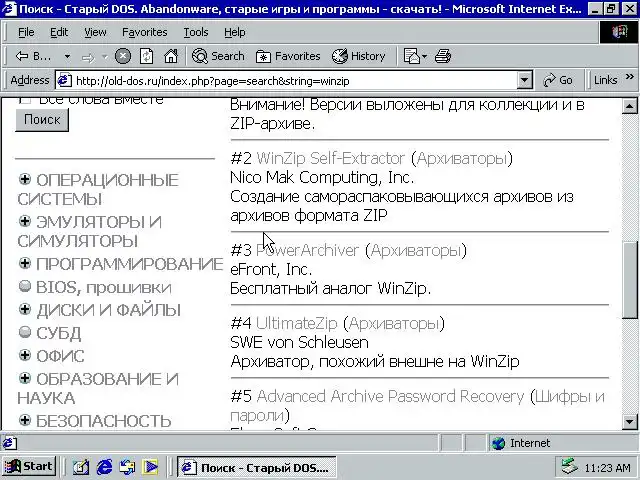Click the bullet next to BIOS, прошивки
This screenshot has height=480, width=640.
[25, 286]
